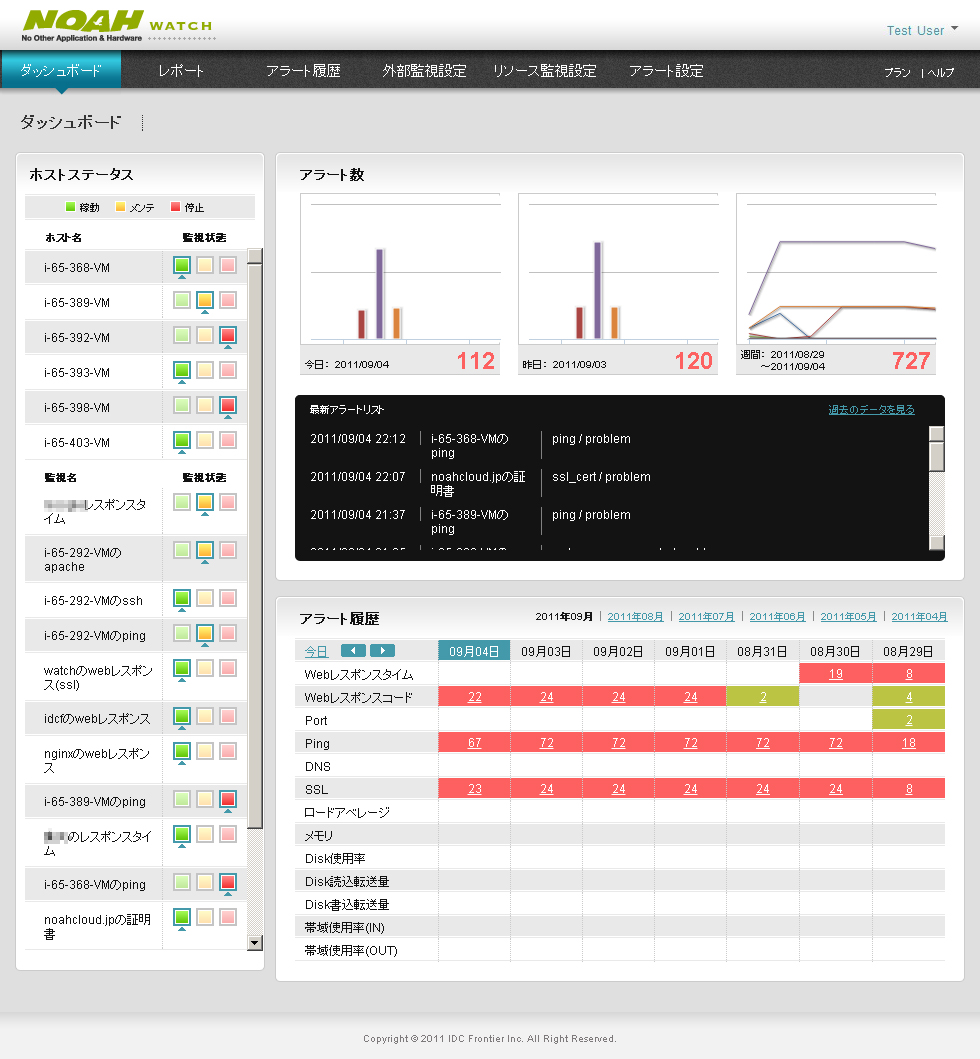Click red stopped icon for i-65-398-VM

[228, 405]
